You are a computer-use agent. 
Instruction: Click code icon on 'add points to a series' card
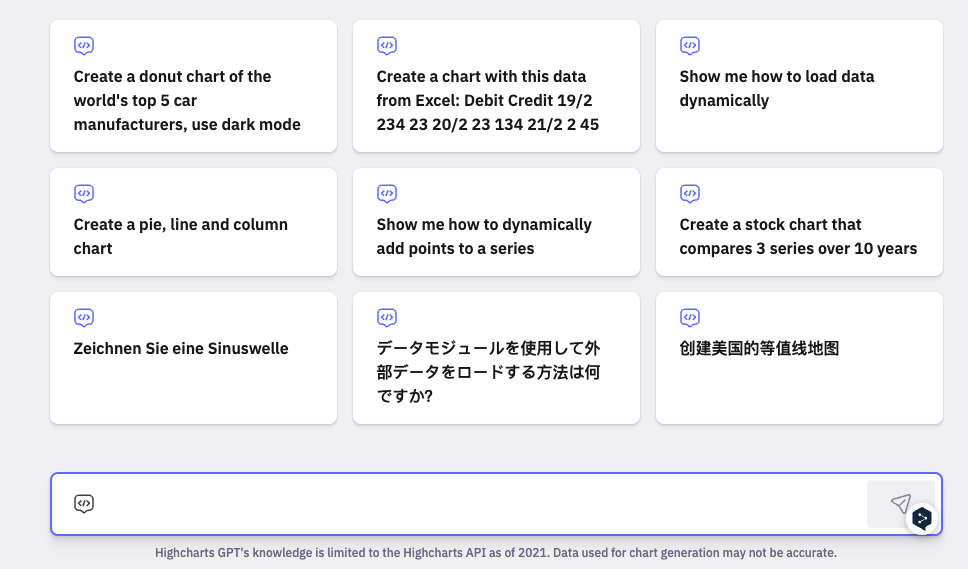click(387, 193)
